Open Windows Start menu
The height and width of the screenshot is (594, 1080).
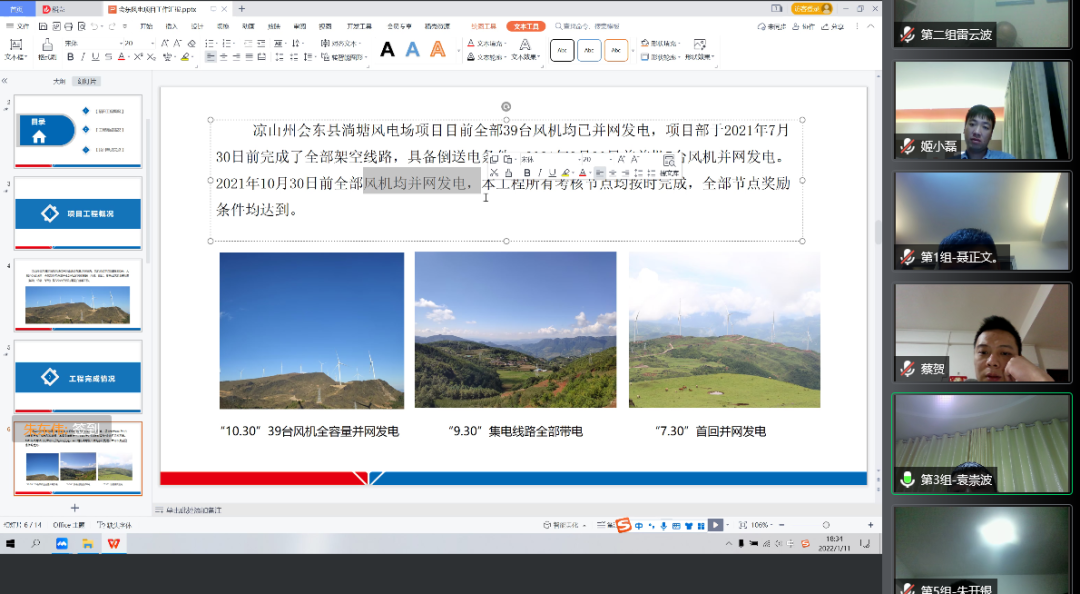pyautogui.click(x=10, y=544)
